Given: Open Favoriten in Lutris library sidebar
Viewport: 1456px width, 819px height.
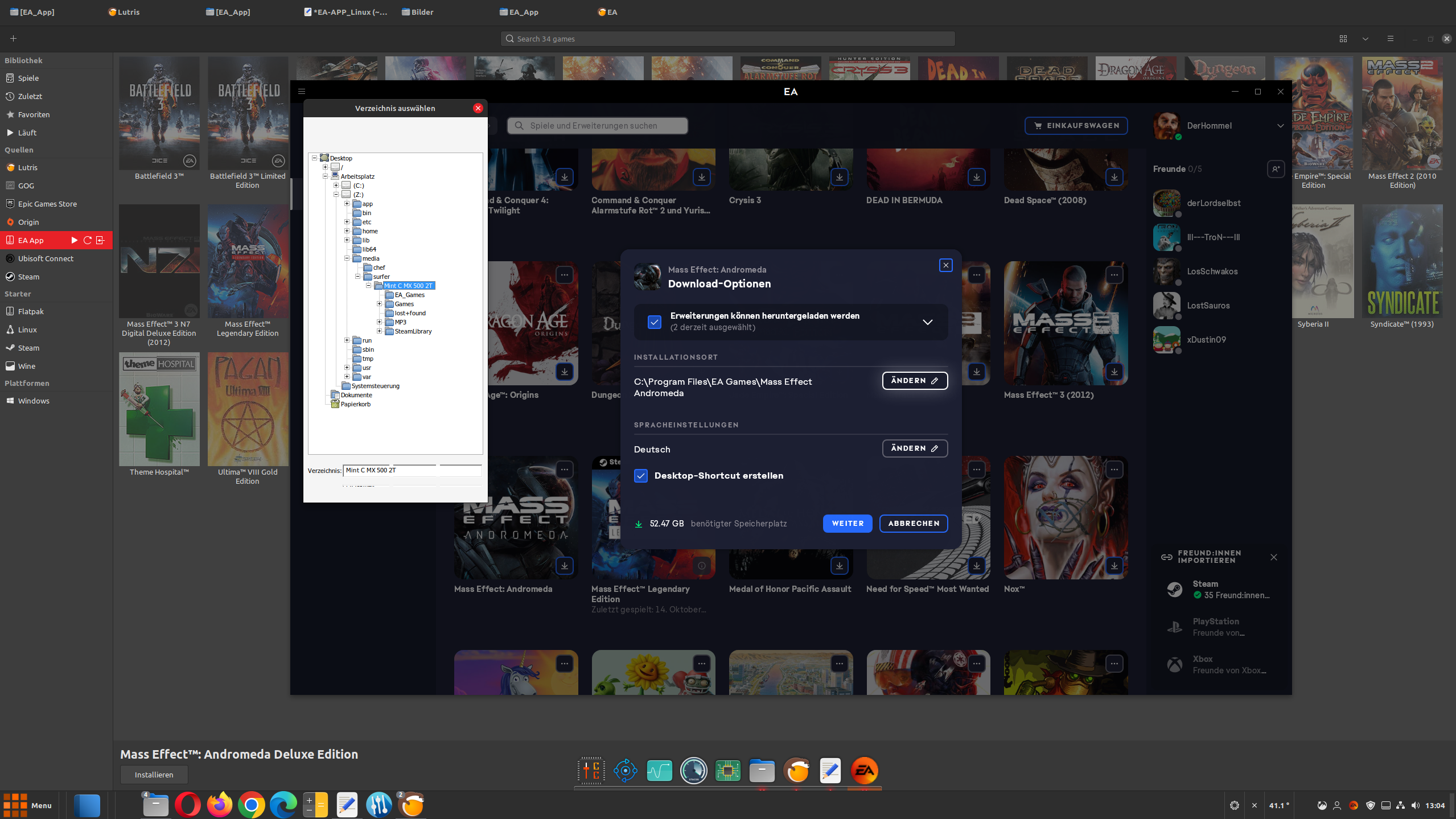Looking at the screenshot, I should (34, 114).
